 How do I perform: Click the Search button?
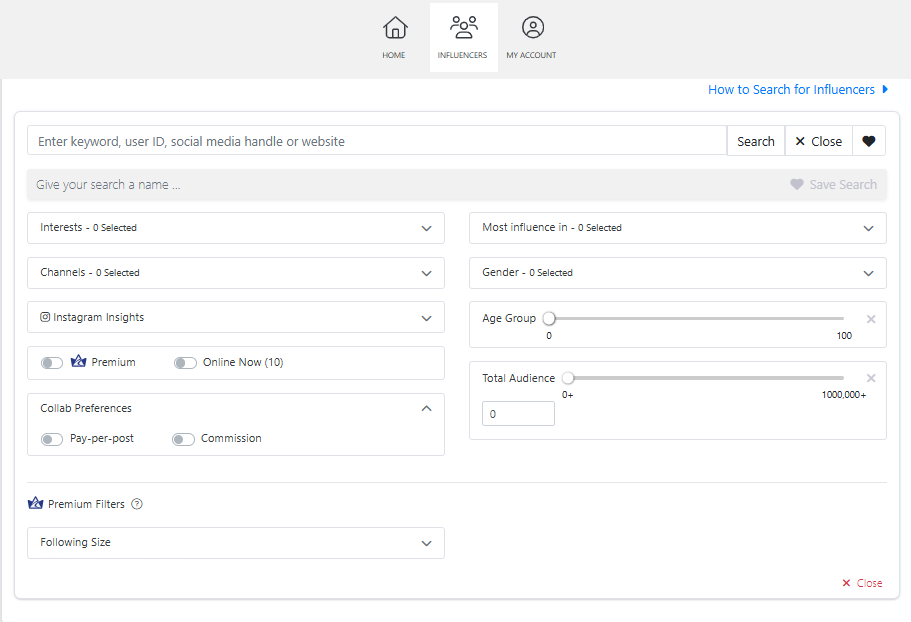pyautogui.click(x=756, y=141)
